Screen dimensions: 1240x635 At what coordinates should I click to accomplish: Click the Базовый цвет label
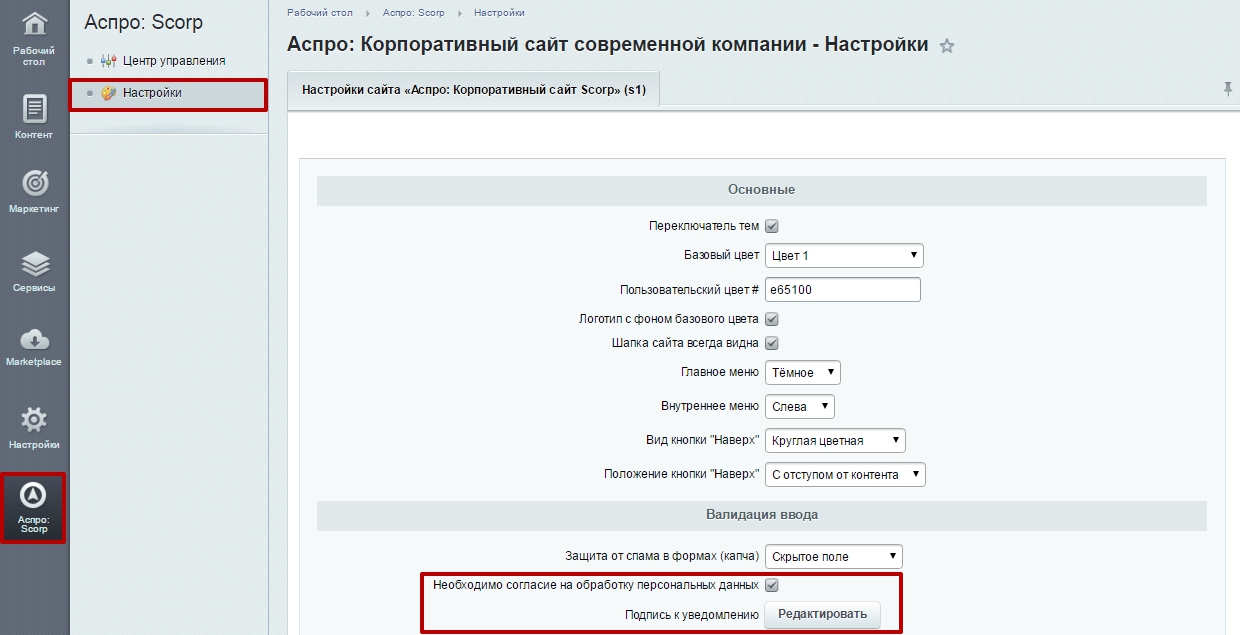[722, 255]
